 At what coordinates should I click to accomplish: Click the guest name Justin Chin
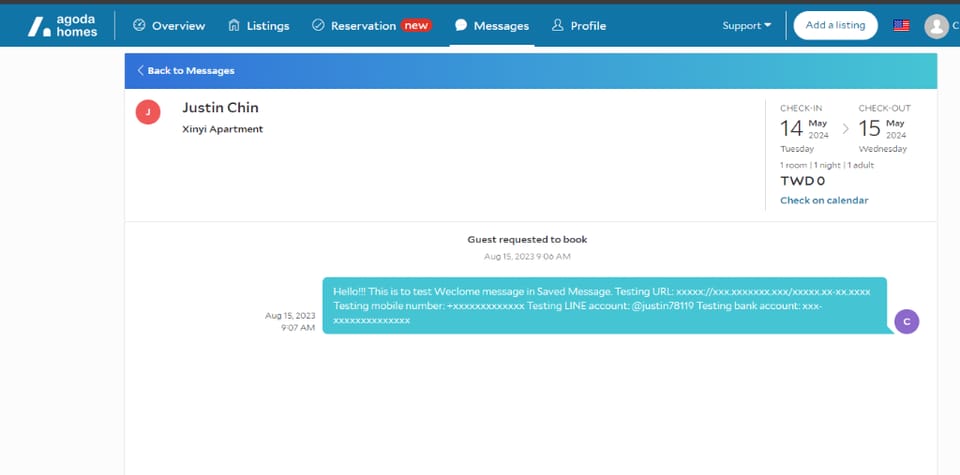click(220, 108)
